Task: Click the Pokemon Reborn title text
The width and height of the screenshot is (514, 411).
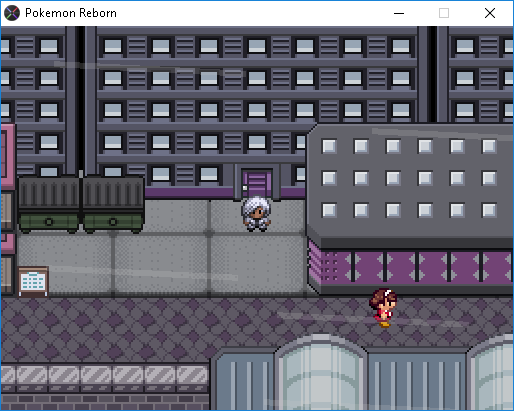Action: [71, 13]
